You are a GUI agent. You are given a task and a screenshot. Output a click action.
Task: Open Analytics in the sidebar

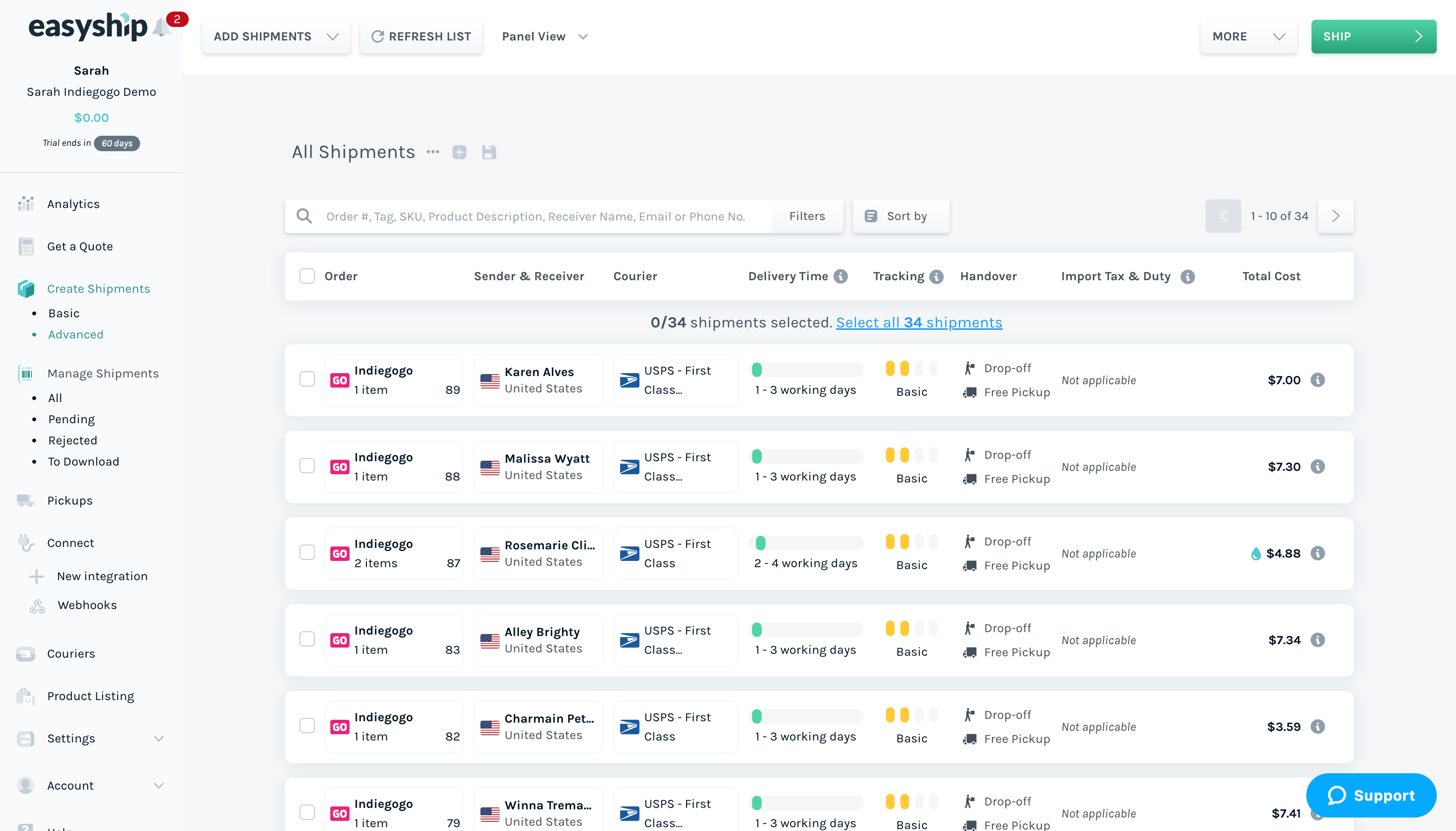tap(73, 204)
